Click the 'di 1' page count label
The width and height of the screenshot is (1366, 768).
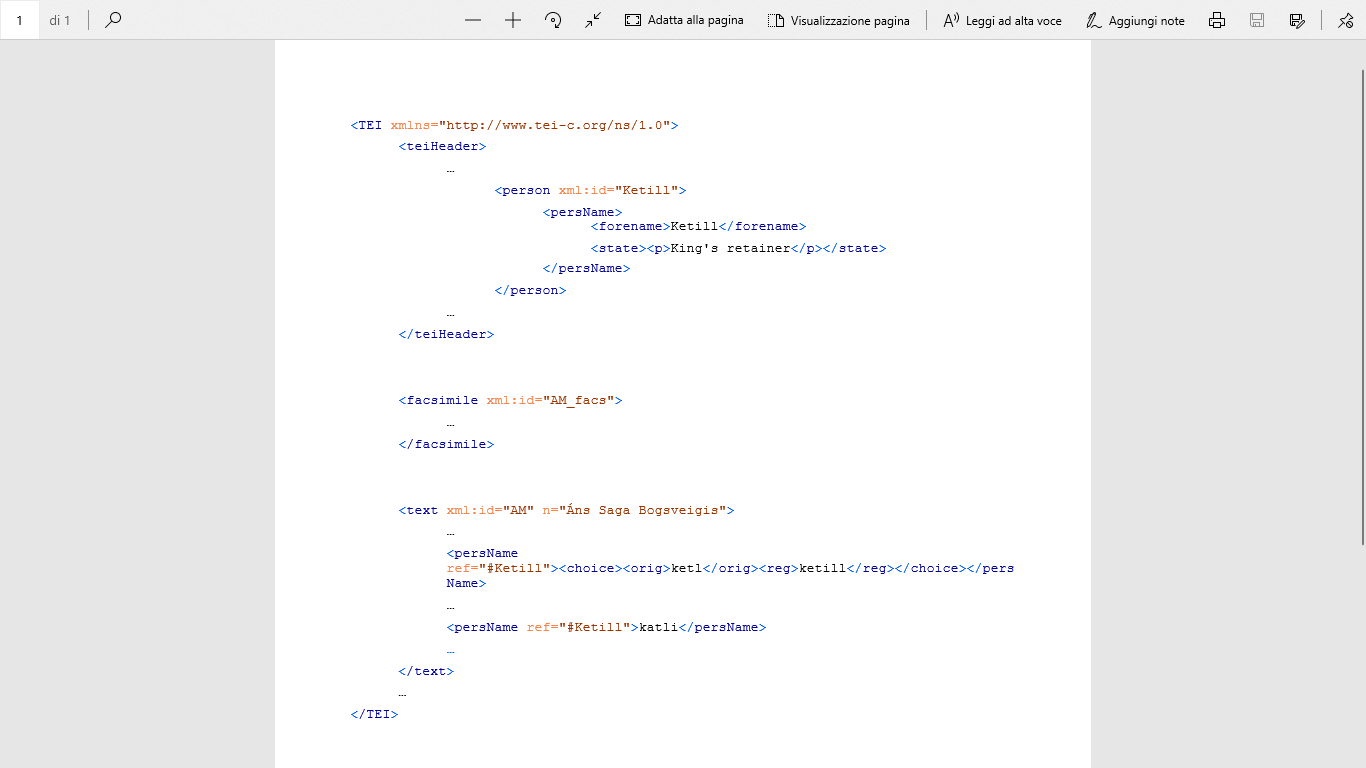[60, 20]
